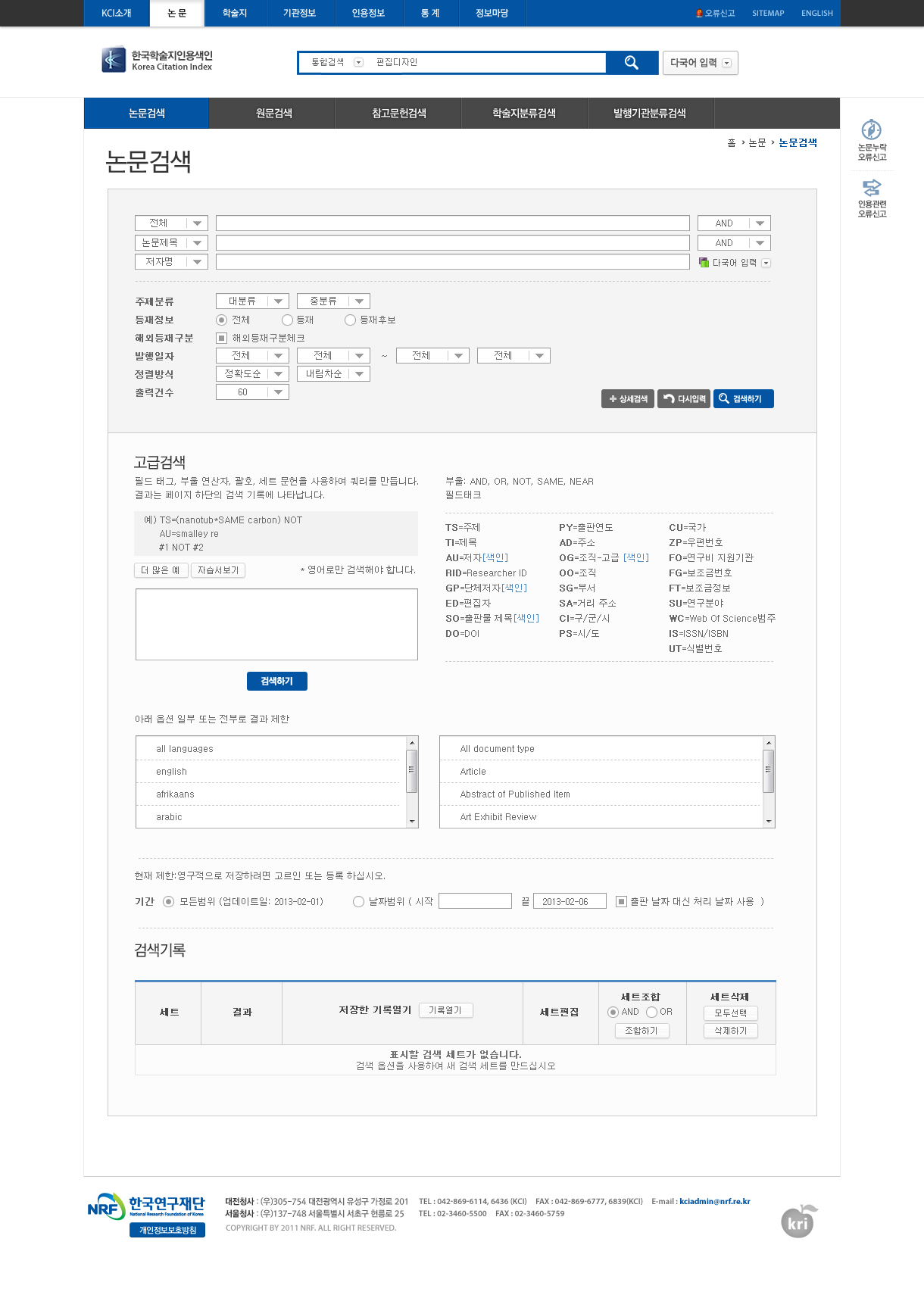Click the 더 많은 예 button
The height and width of the screenshot is (1295, 924).
pyautogui.click(x=161, y=570)
